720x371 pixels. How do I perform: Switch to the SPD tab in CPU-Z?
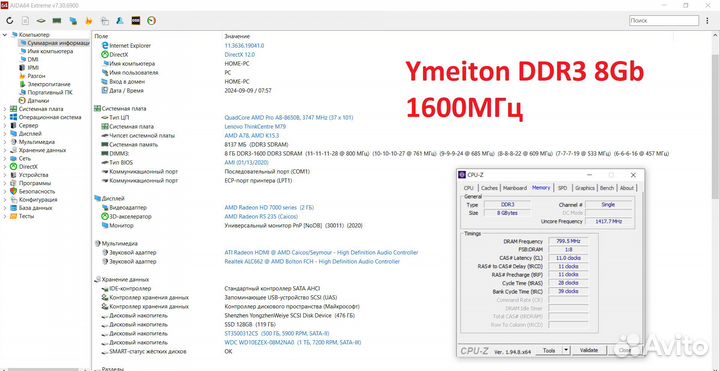tap(562, 188)
